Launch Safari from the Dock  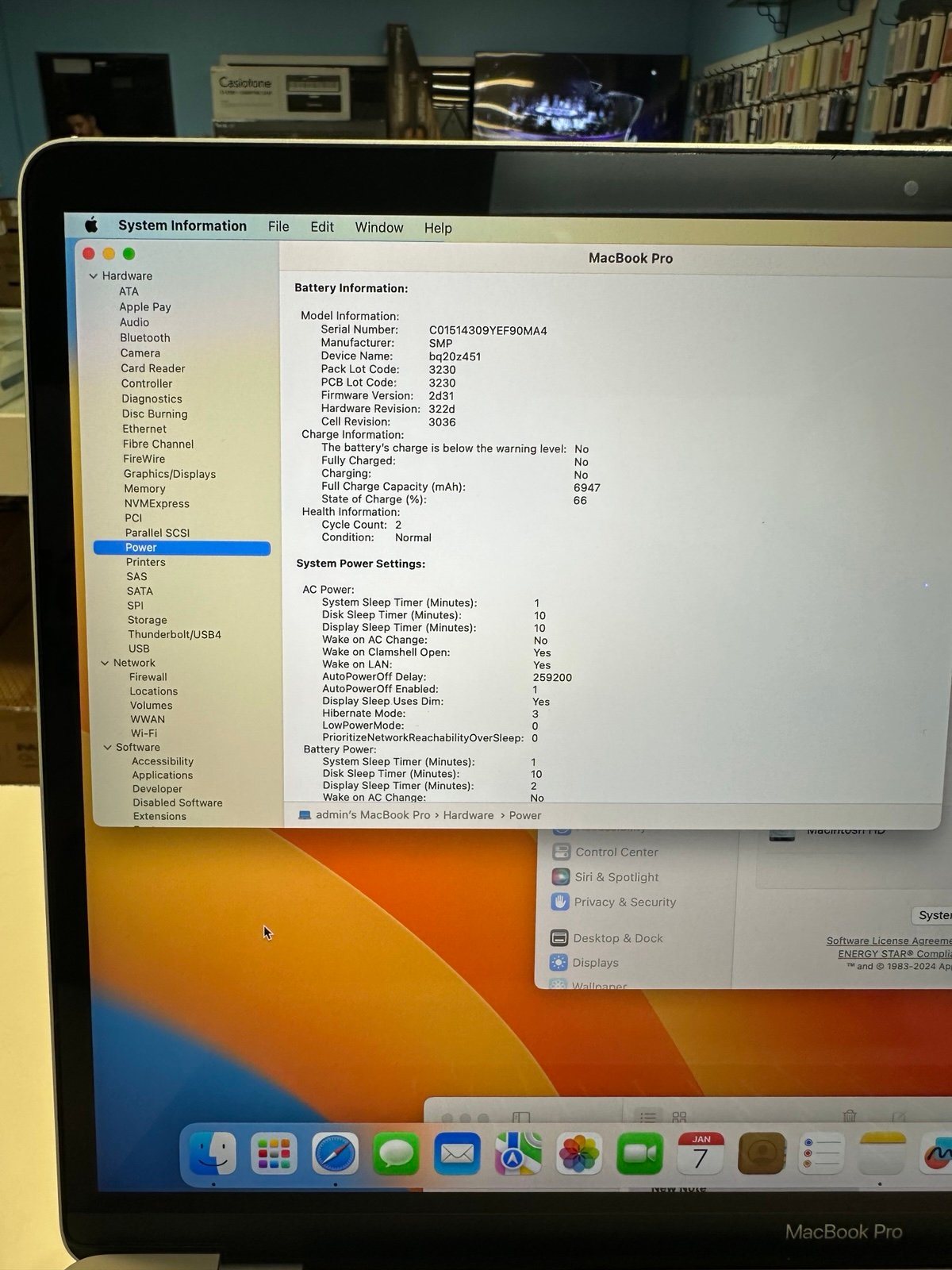tap(335, 1153)
